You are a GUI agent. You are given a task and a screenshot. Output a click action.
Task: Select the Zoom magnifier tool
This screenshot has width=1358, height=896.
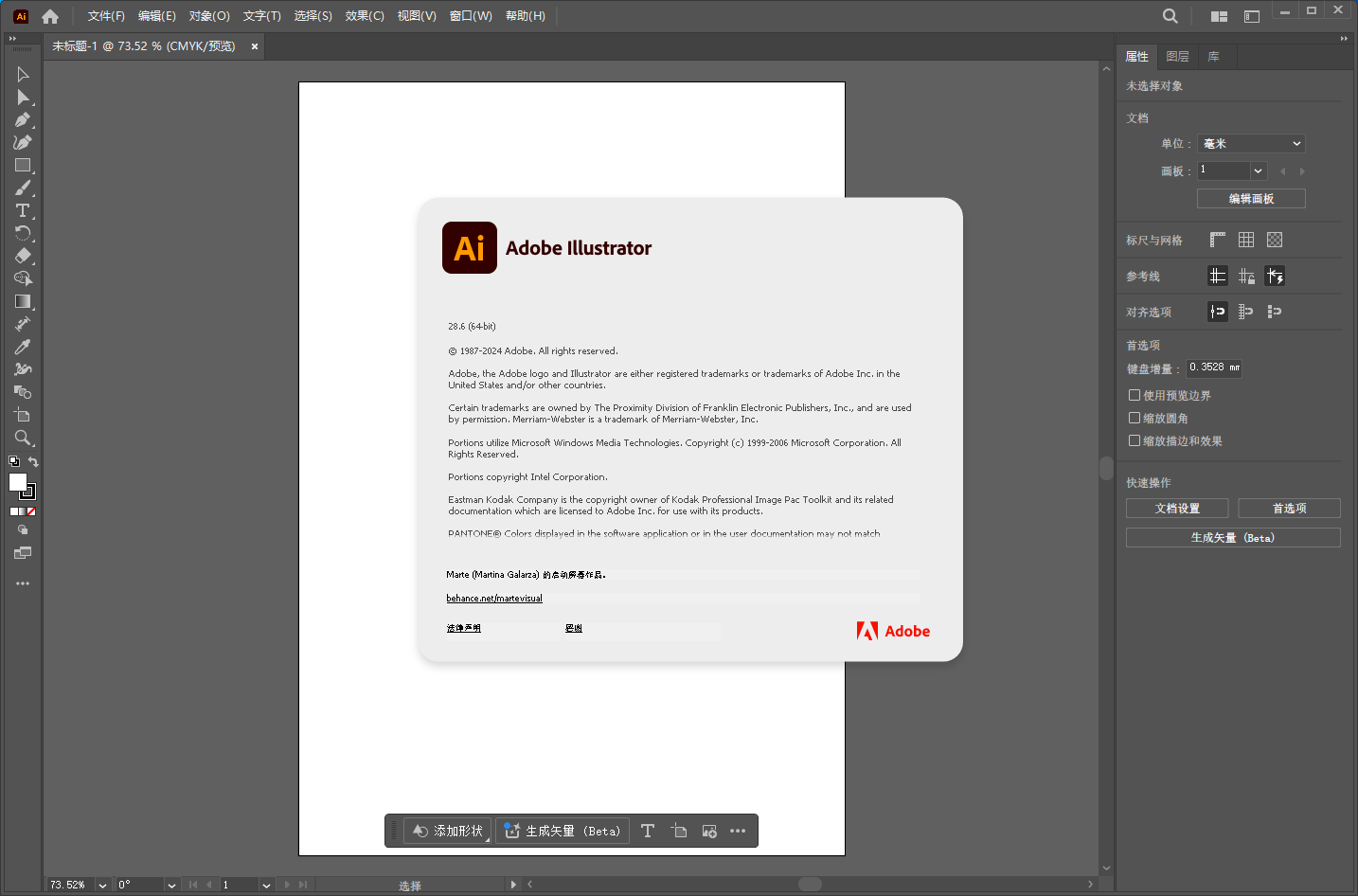tap(23, 438)
